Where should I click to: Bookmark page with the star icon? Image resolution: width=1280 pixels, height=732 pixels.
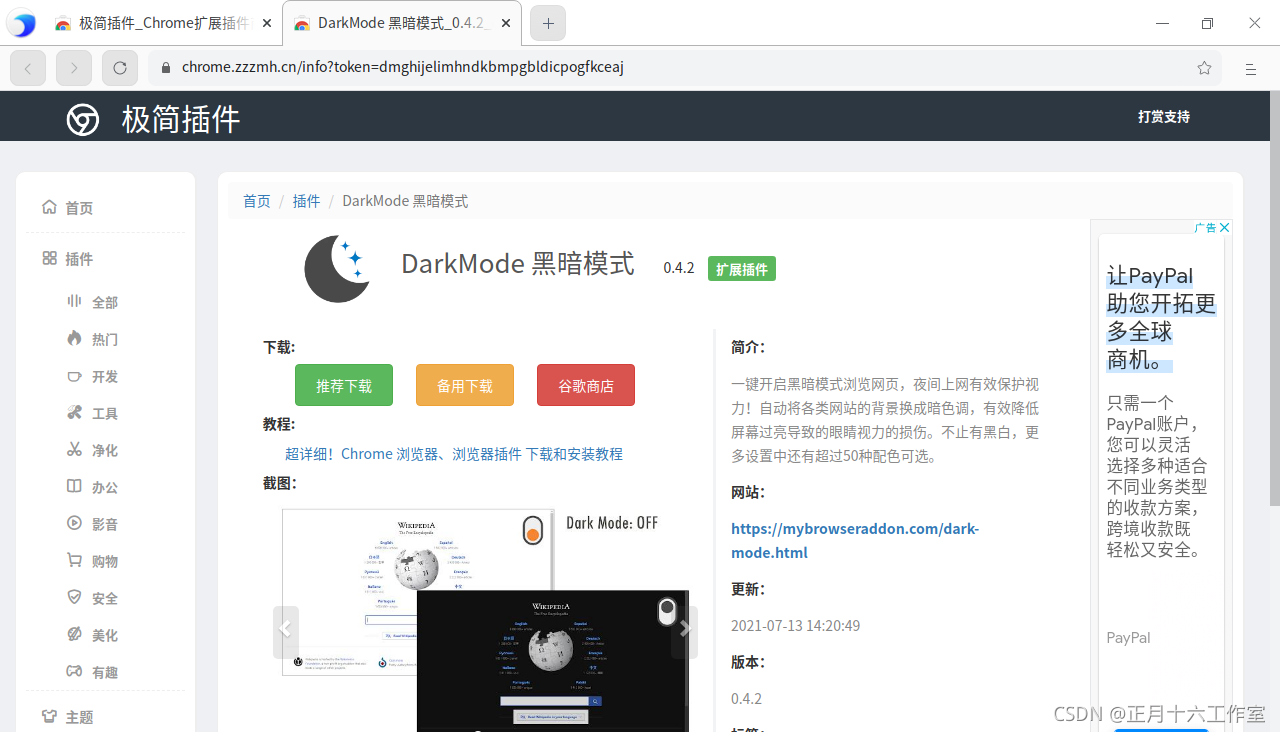1204,68
